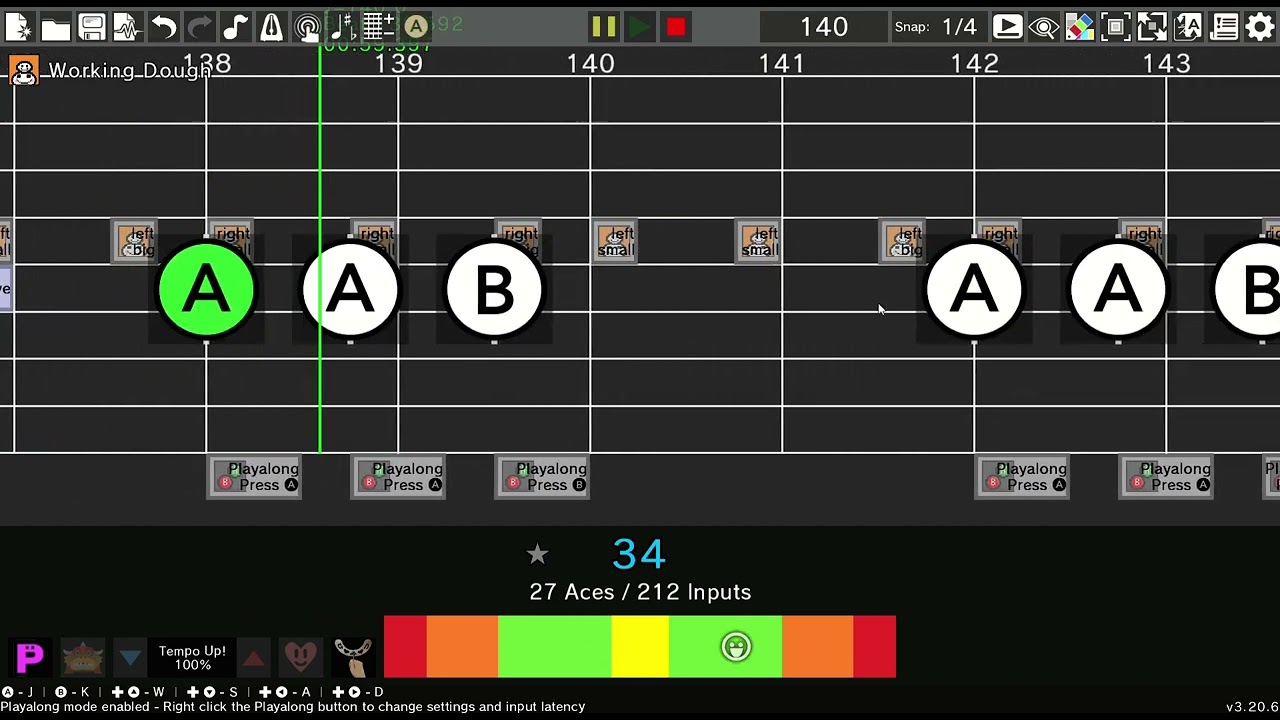This screenshot has width=1280, height=720.
Task: Click the yellow center of the timing bar
Action: click(640, 647)
